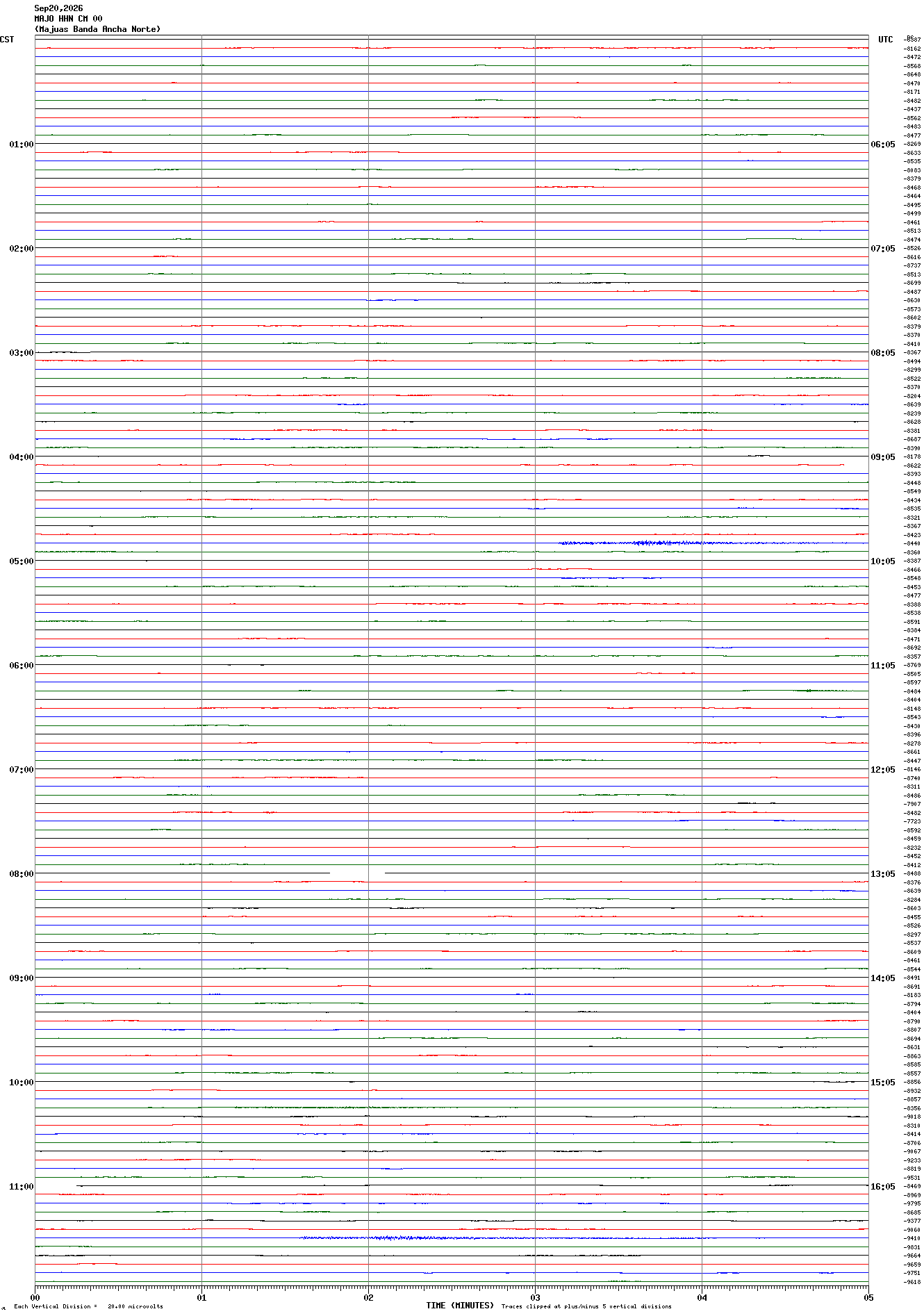Select the CST timezone label
Screen dimensions: 924x1316
7,40
